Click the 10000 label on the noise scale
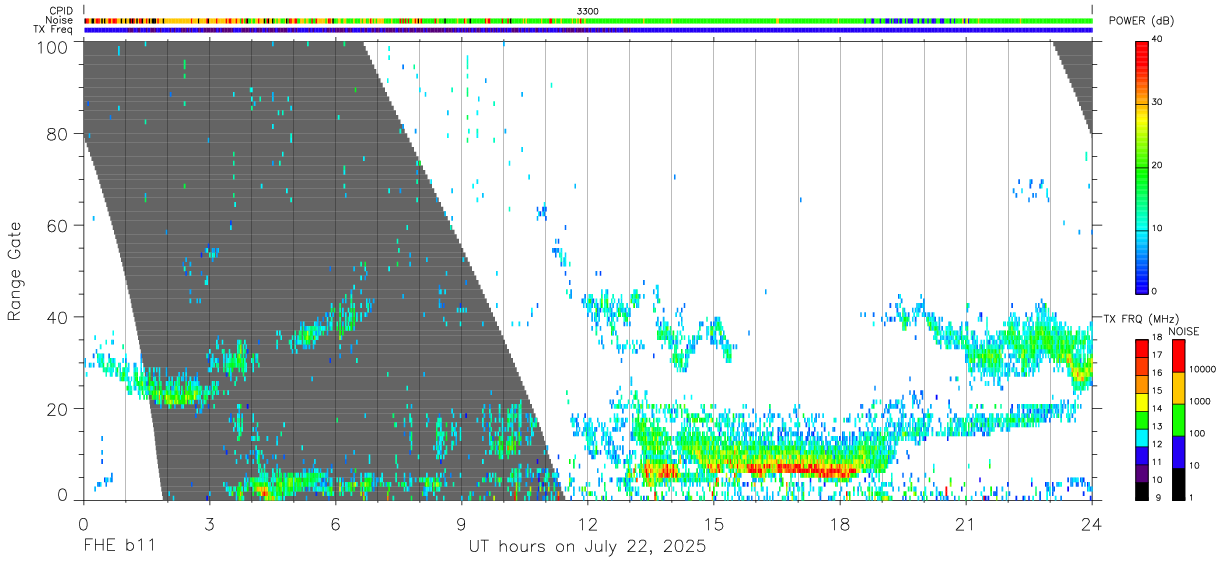 click(1203, 369)
